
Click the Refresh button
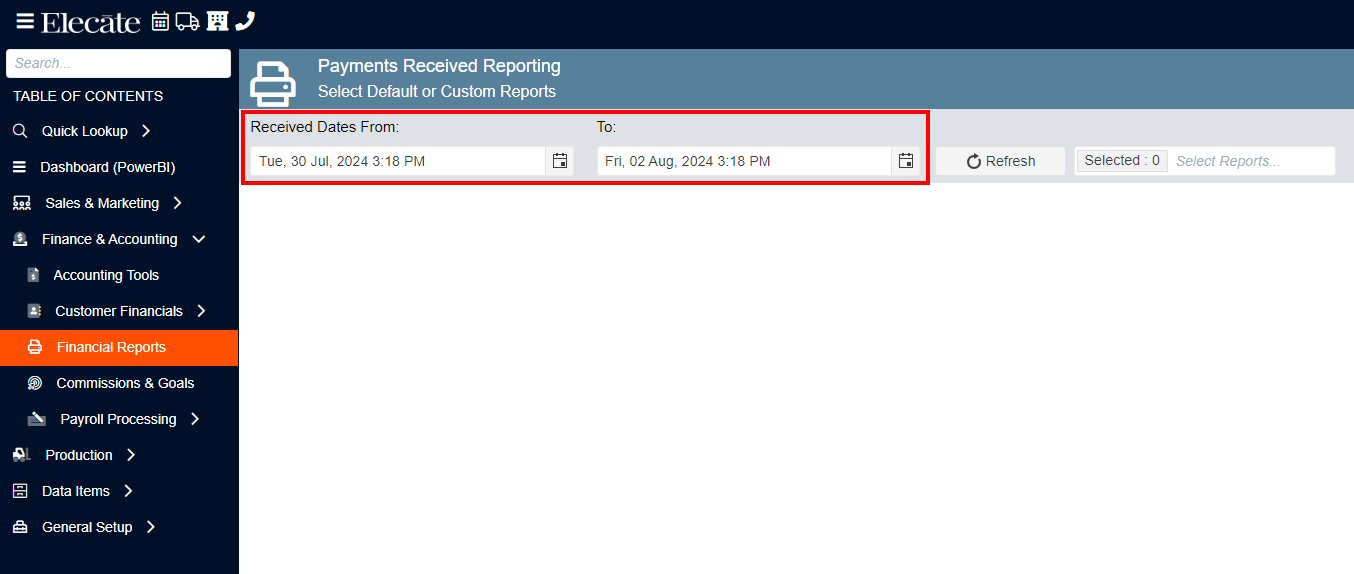coord(1000,161)
